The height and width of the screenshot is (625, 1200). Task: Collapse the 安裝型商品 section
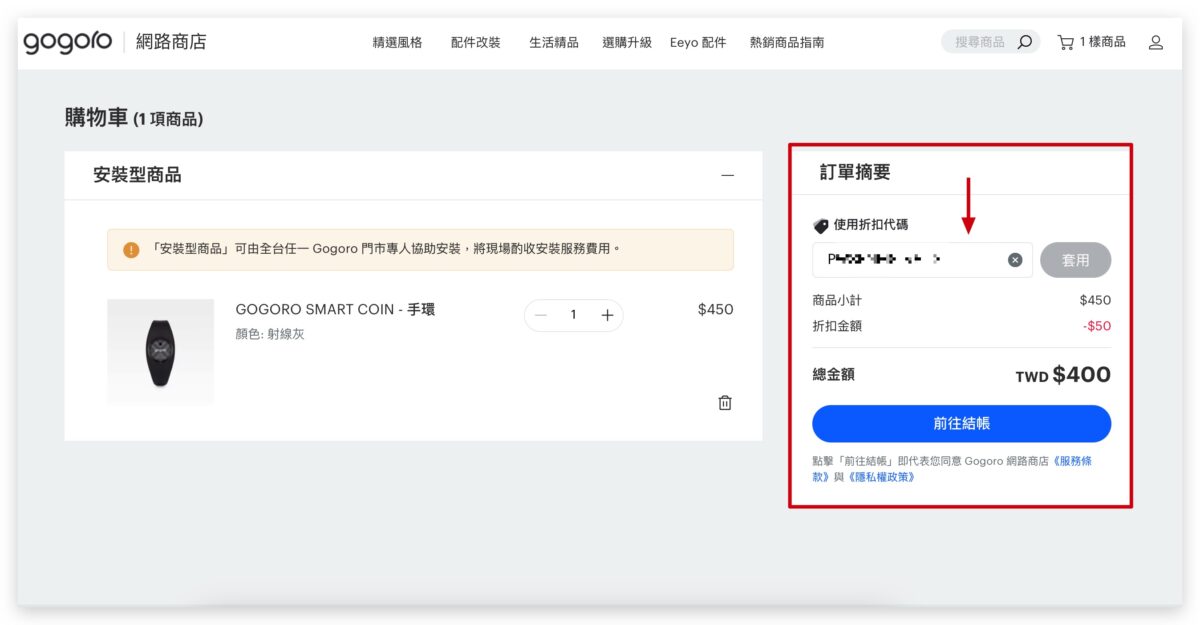pos(727,175)
